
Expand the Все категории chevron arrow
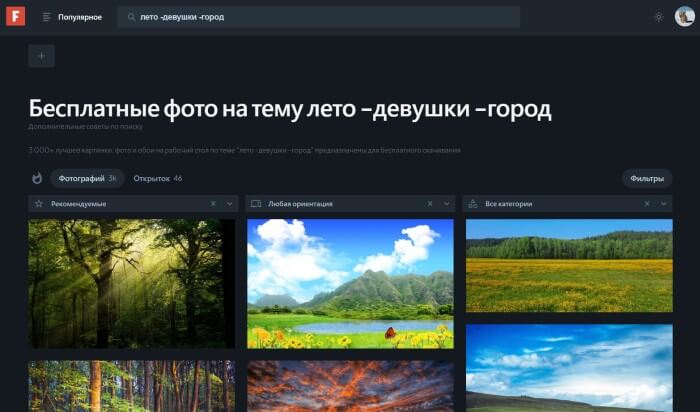tap(663, 204)
